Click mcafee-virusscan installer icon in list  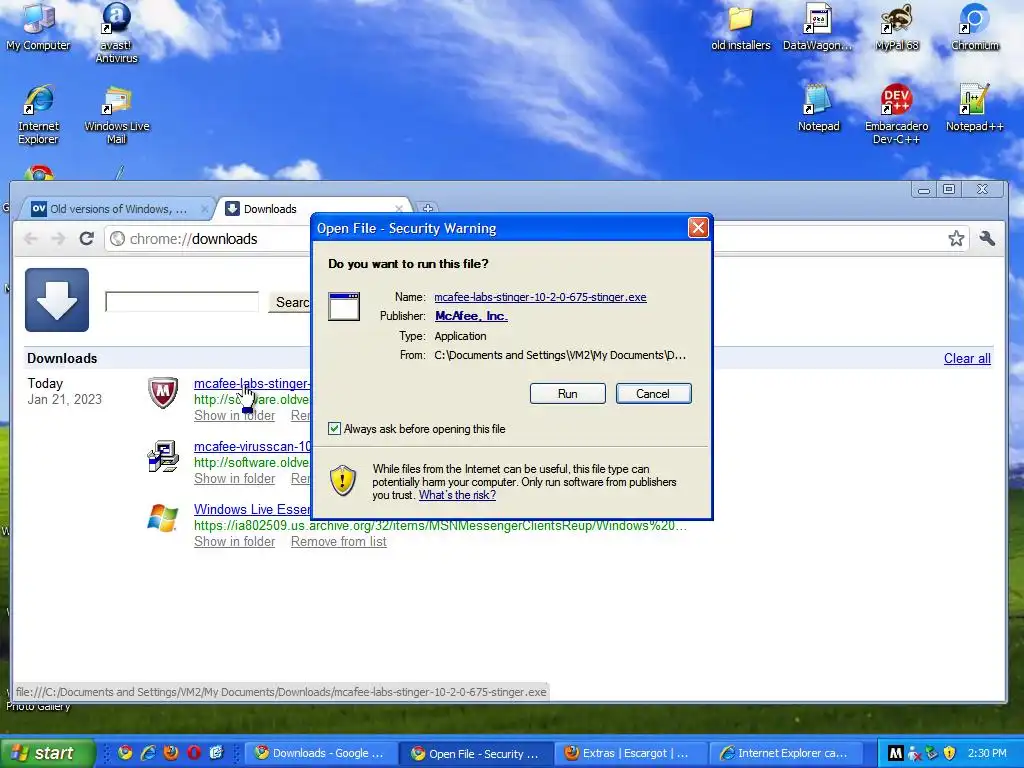[163, 455]
